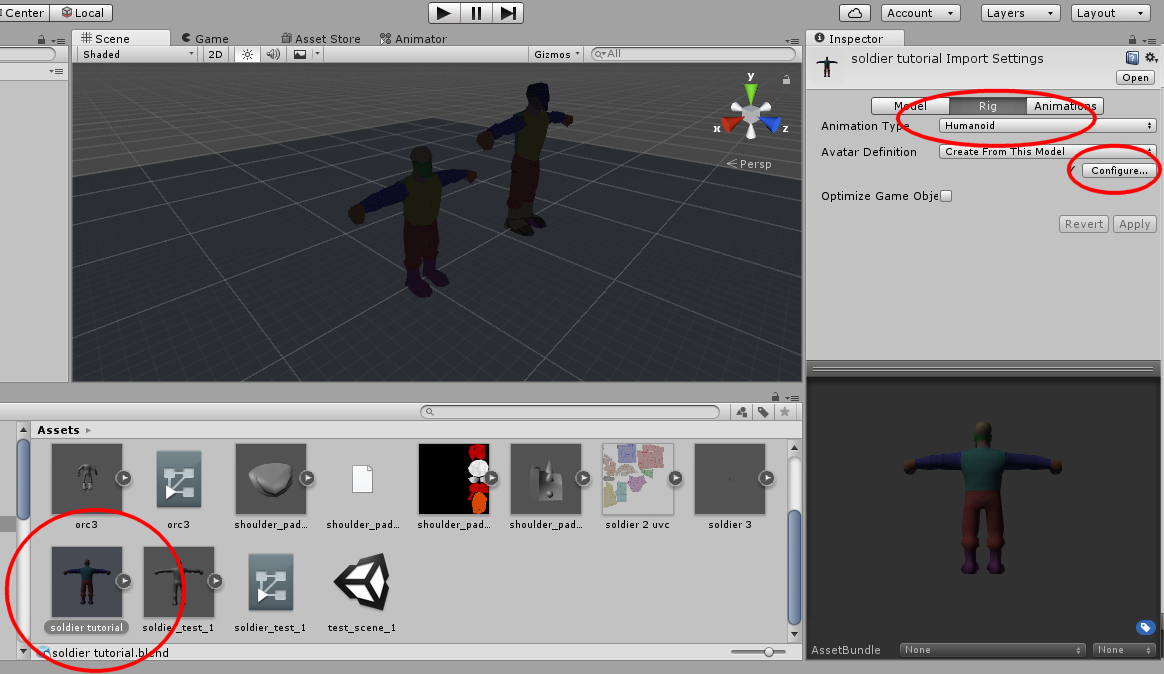
Task: Select the soldier tutorial asset
Action: [87, 582]
